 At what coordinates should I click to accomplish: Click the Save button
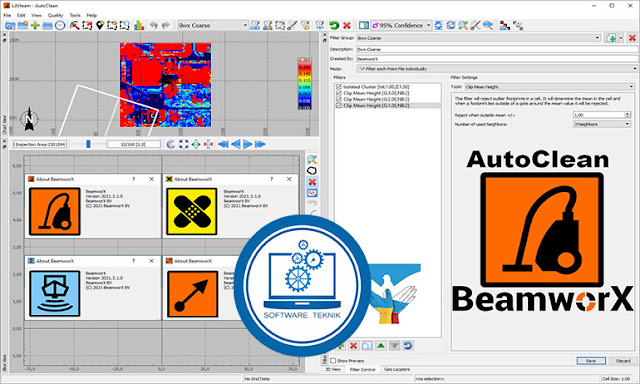[x=591, y=361]
